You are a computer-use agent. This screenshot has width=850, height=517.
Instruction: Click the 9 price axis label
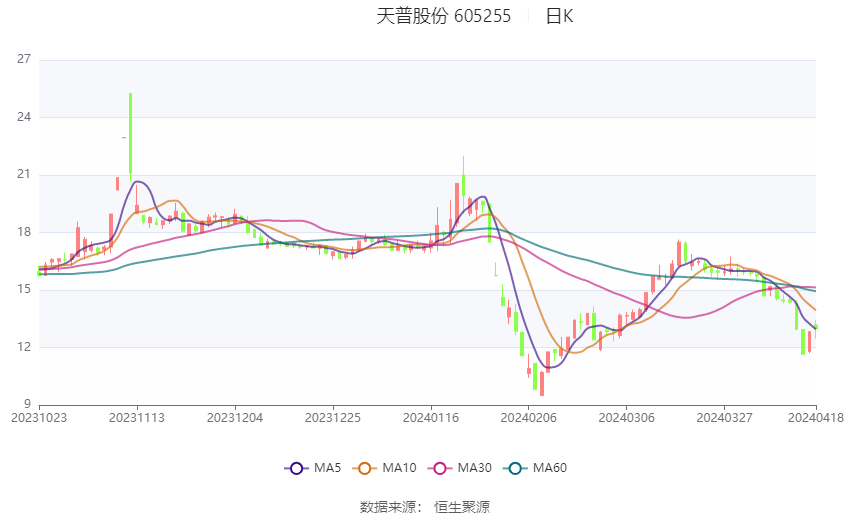[x=27, y=404]
